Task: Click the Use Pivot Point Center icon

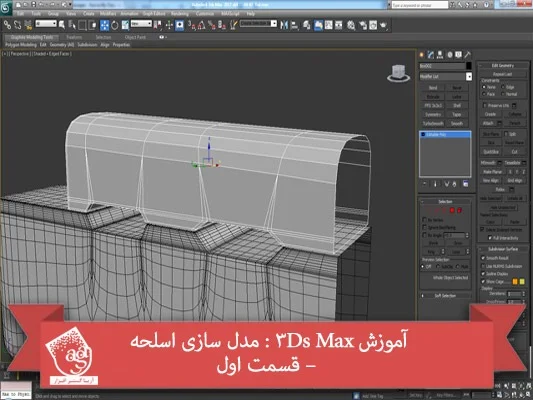Action: 157,25
